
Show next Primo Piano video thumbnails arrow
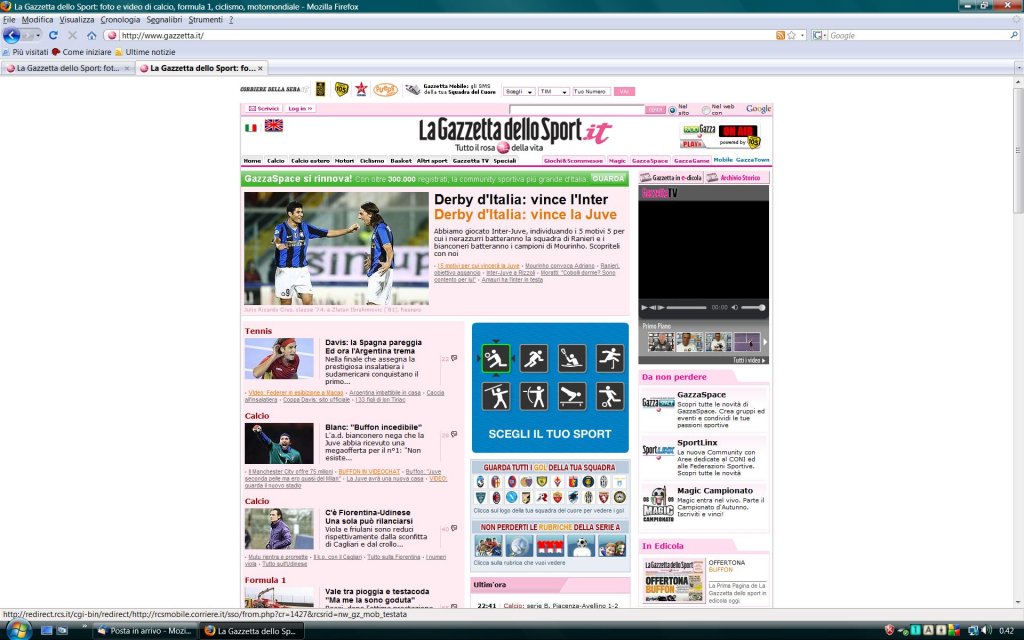pos(765,342)
